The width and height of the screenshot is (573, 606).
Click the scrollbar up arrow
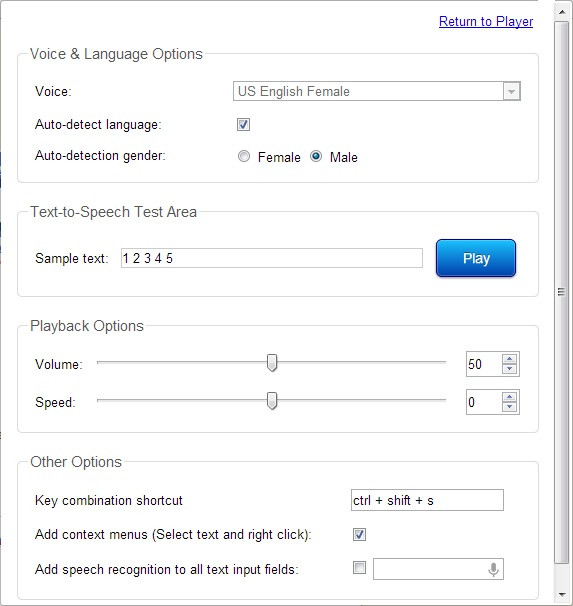coord(563,12)
